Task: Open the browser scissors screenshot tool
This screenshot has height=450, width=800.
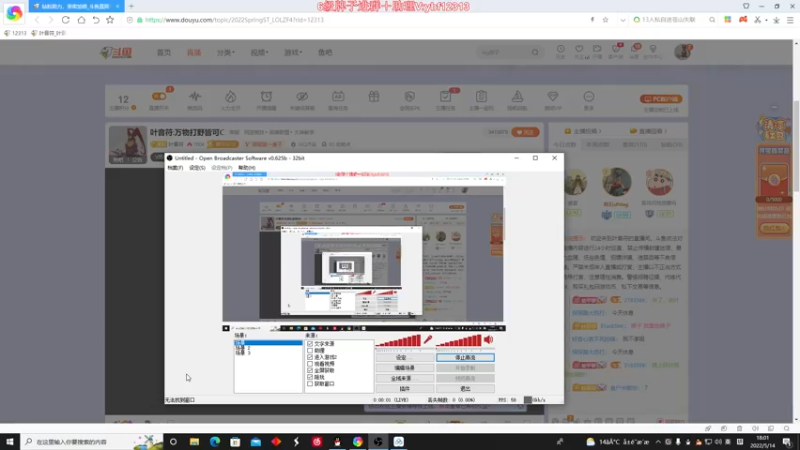Action: pos(758,20)
